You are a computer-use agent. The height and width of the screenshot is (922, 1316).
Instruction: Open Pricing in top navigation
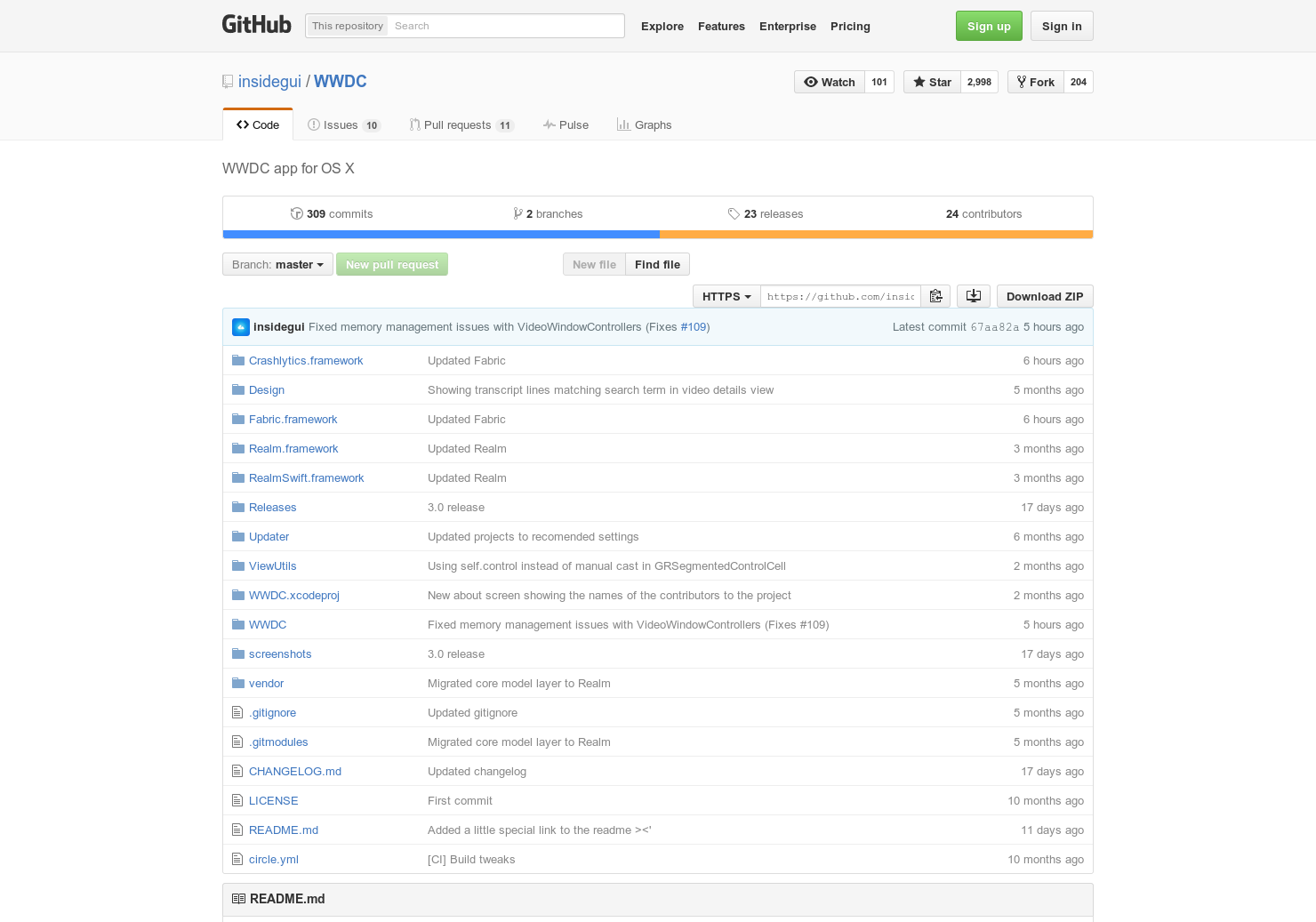click(850, 27)
